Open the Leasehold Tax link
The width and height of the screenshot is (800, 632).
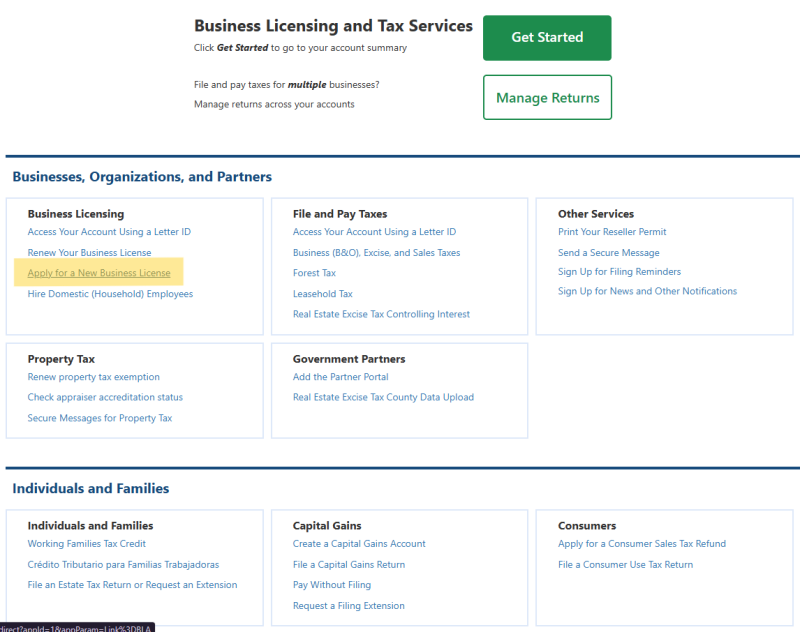tap(322, 294)
